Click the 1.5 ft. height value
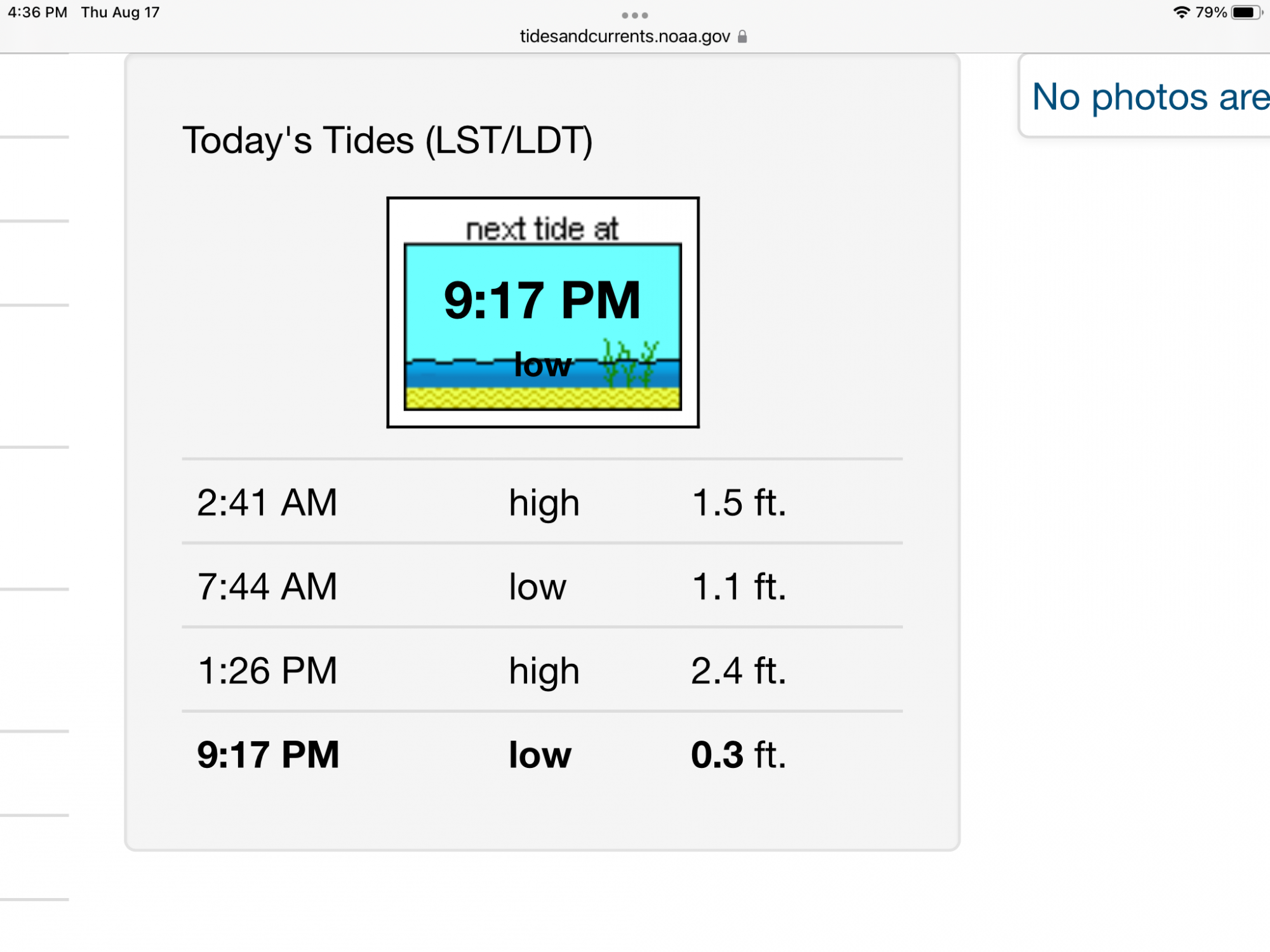The height and width of the screenshot is (952, 1270). point(739,502)
